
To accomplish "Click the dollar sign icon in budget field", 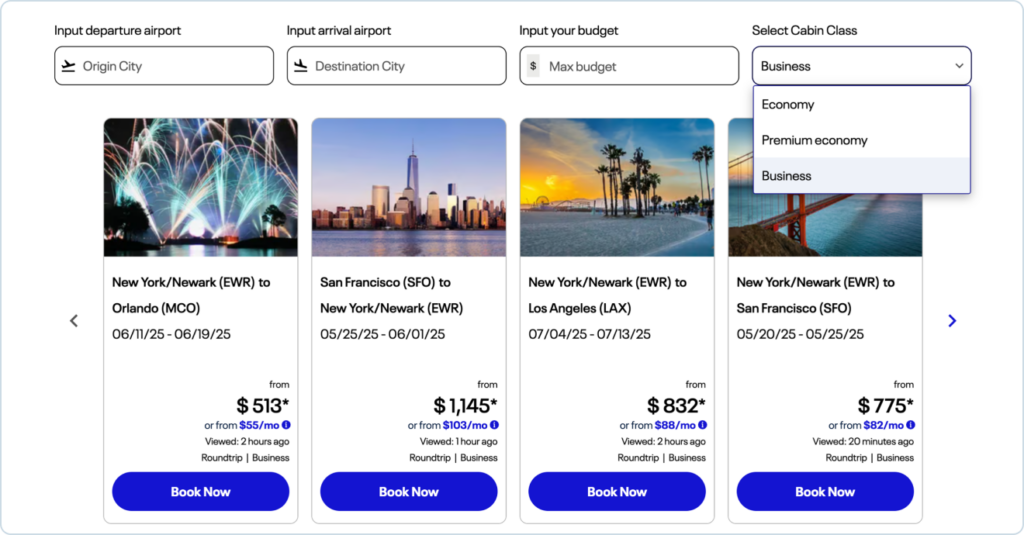I will [533, 66].
